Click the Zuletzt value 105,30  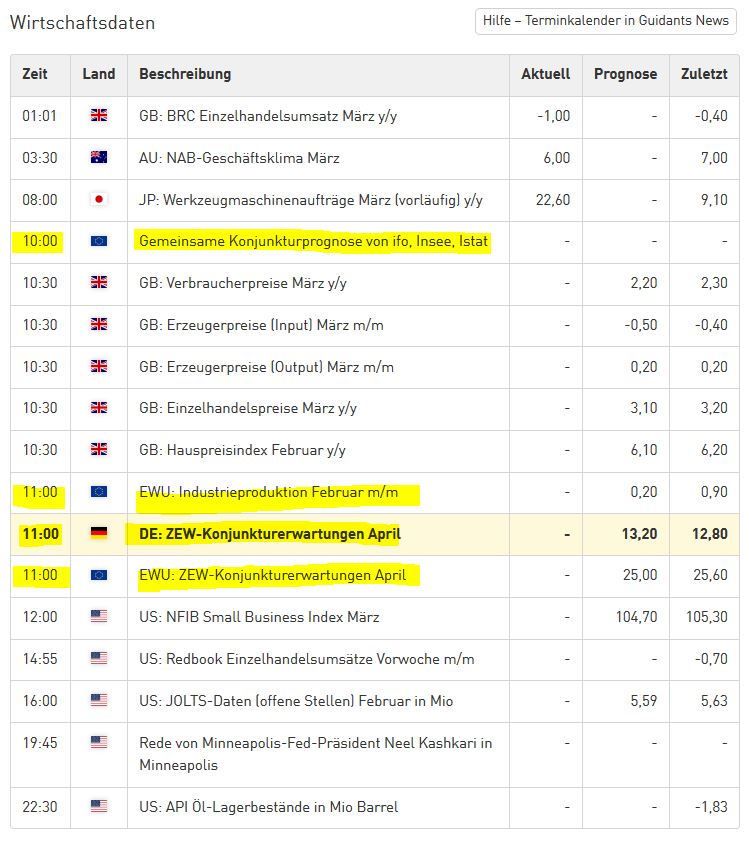pyautogui.click(x=707, y=617)
